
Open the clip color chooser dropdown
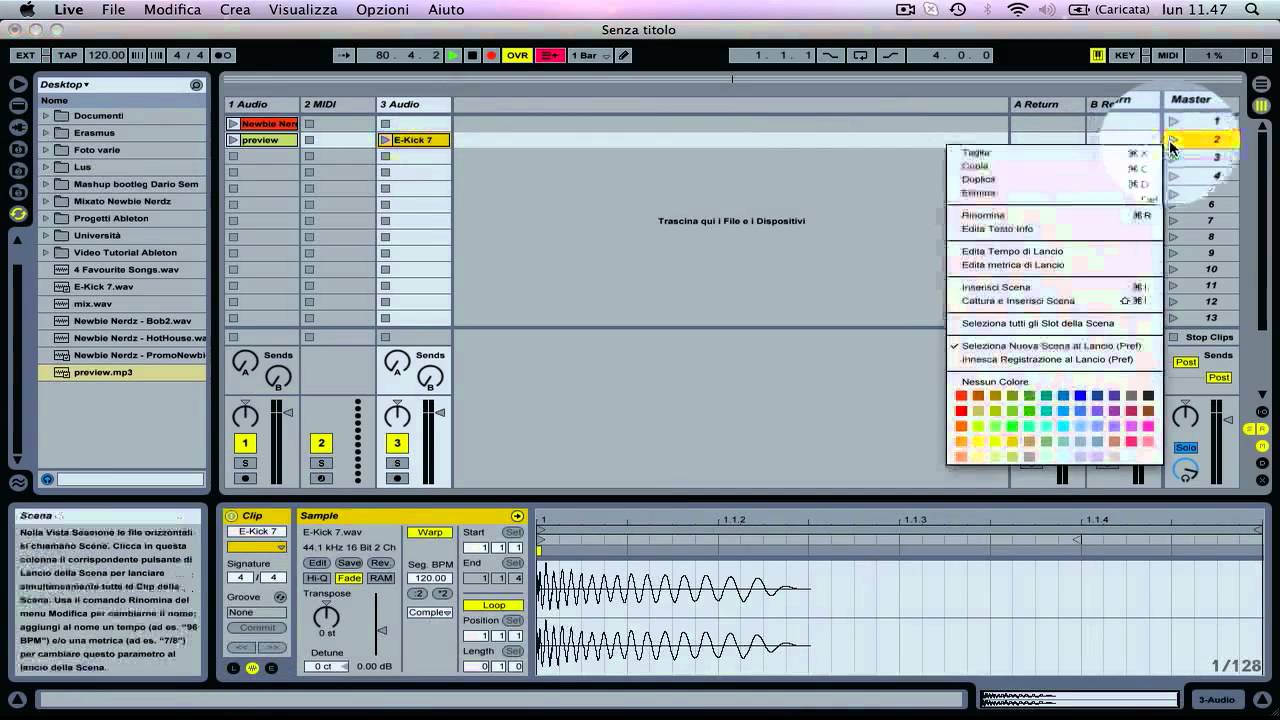click(257, 547)
